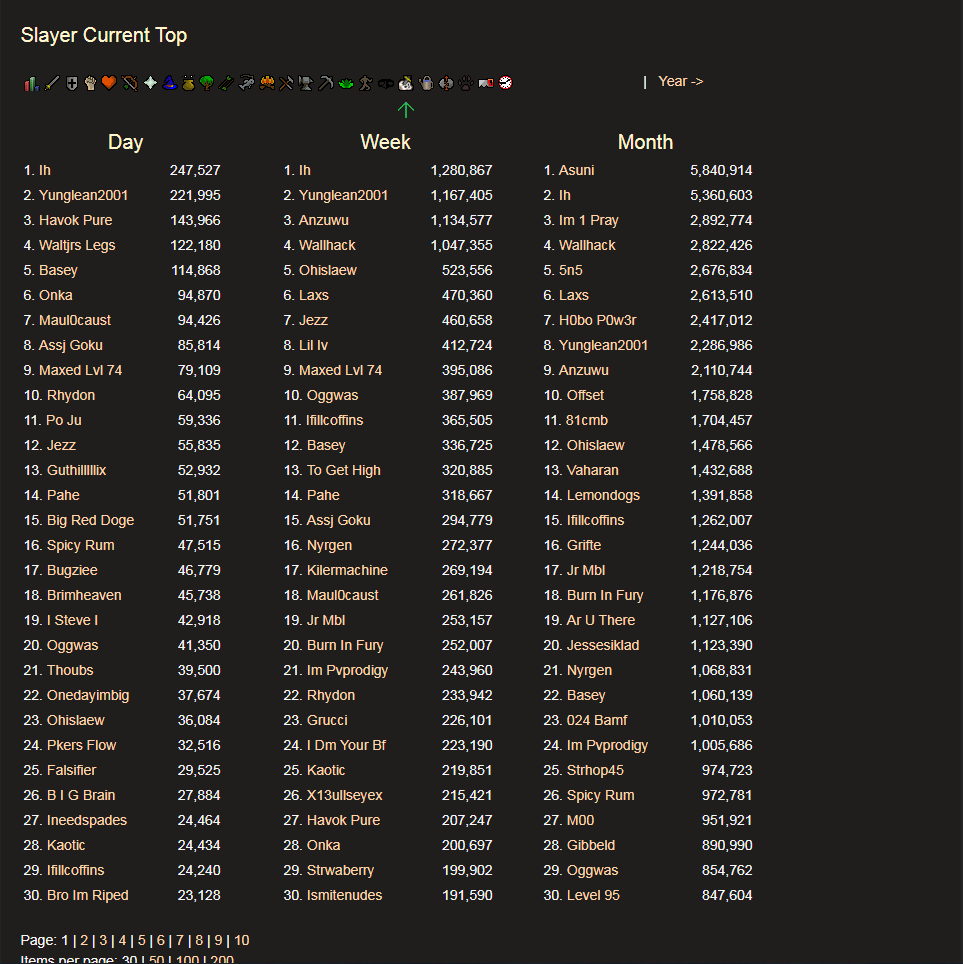The width and height of the screenshot is (963, 964).
Task: Open Big Red Doge player link
Action: (x=90, y=520)
